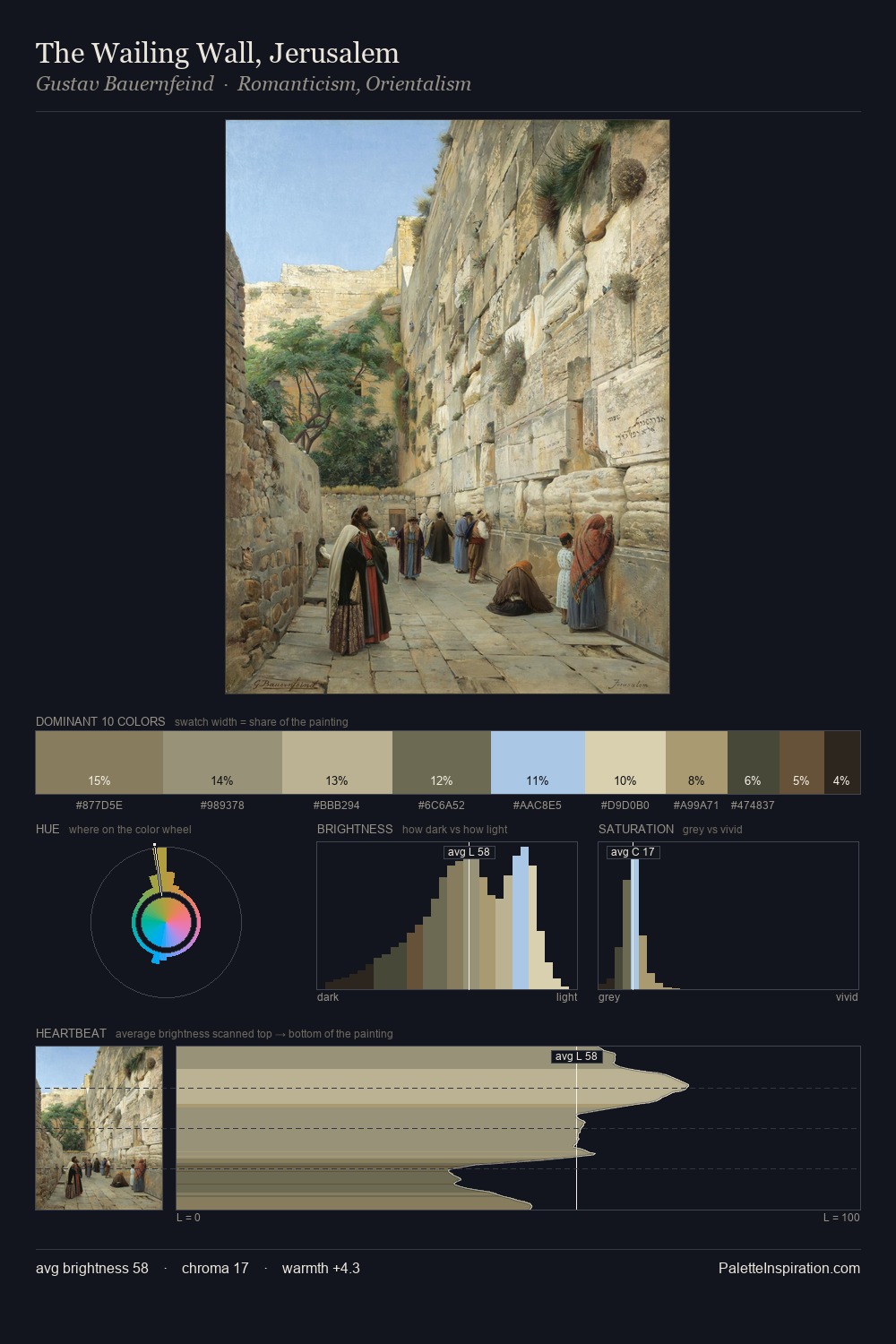Click the DOMINANT 10 COLORS heading

pyautogui.click(x=100, y=721)
